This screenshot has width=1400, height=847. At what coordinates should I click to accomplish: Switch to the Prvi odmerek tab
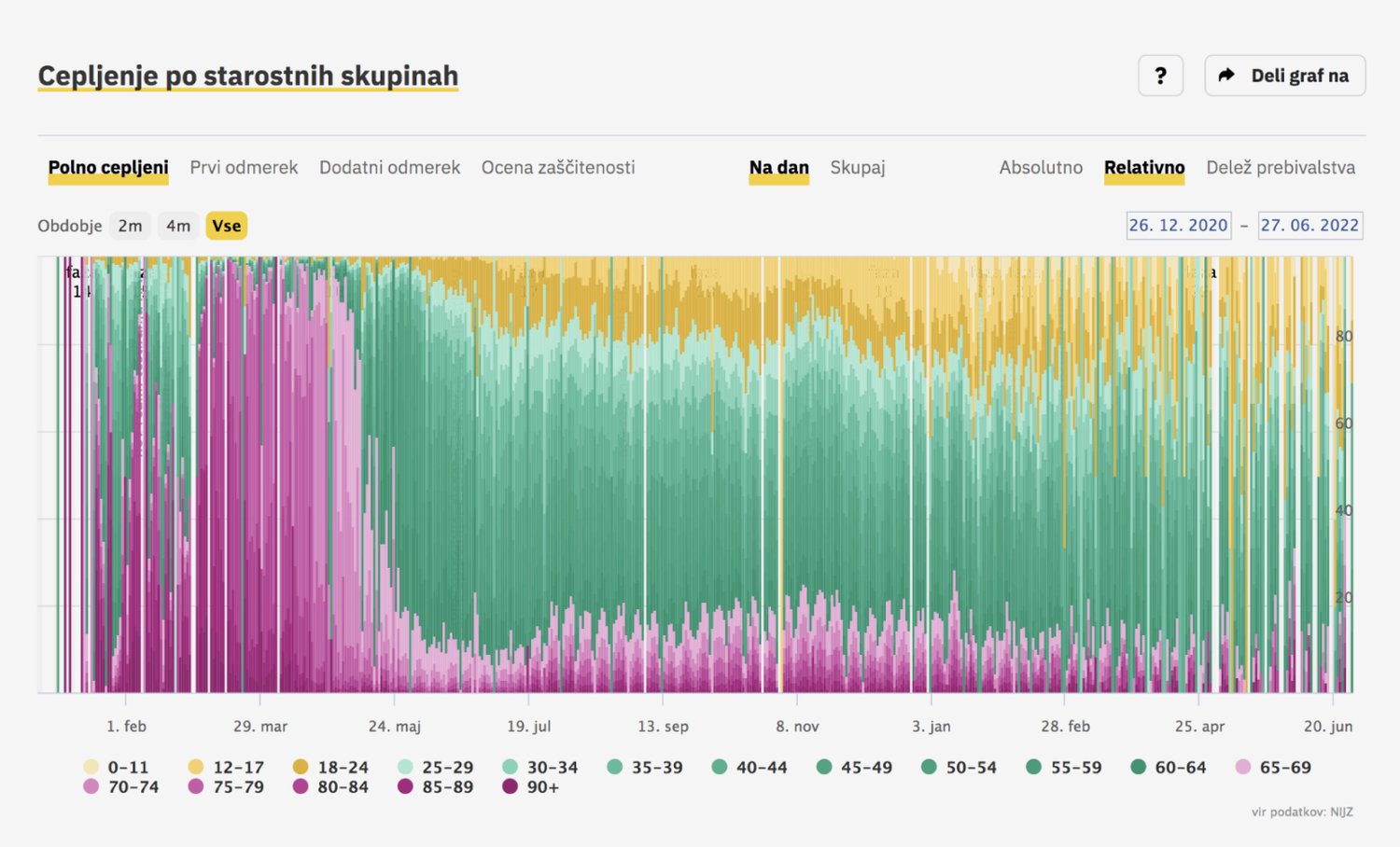click(x=244, y=168)
